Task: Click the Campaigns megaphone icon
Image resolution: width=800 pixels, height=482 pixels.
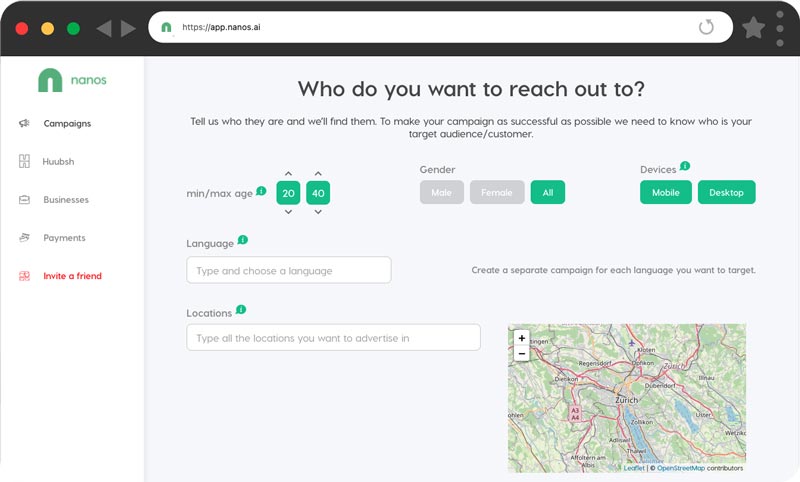Action: tap(24, 123)
